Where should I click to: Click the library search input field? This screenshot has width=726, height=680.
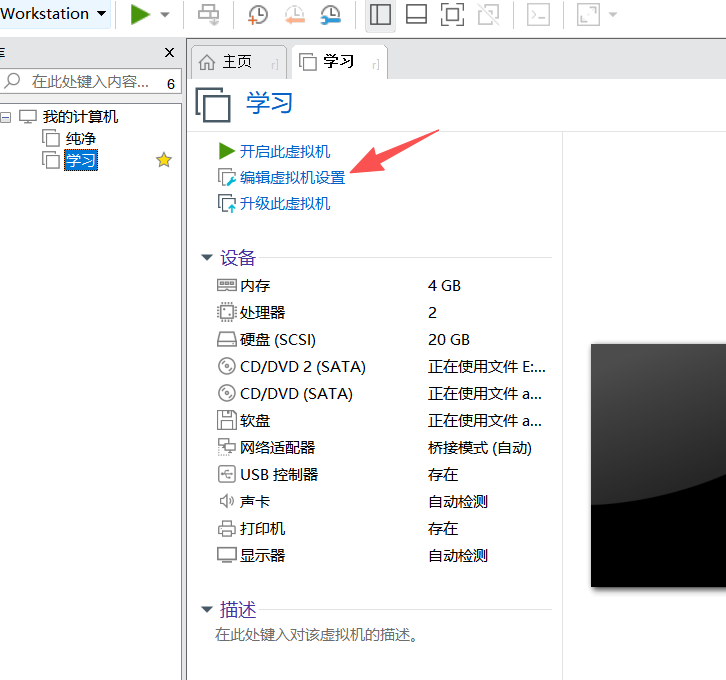coord(91,81)
